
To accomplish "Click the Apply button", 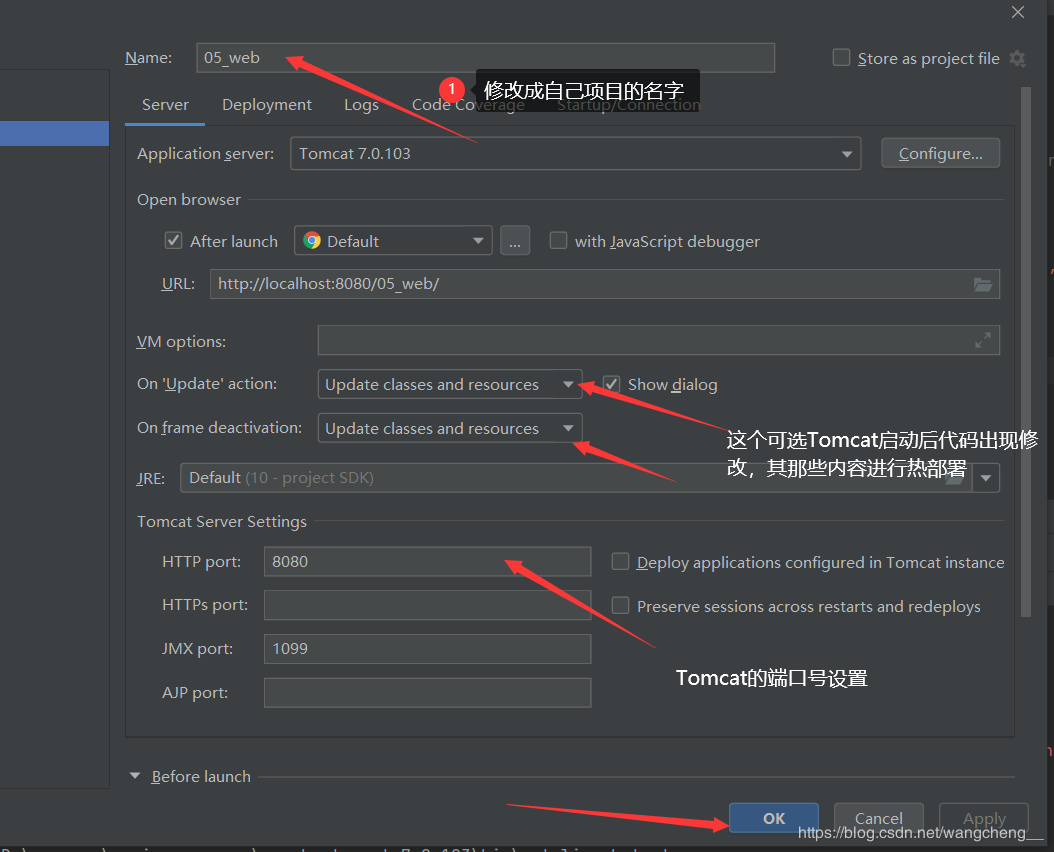I will pyautogui.click(x=984, y=818).
